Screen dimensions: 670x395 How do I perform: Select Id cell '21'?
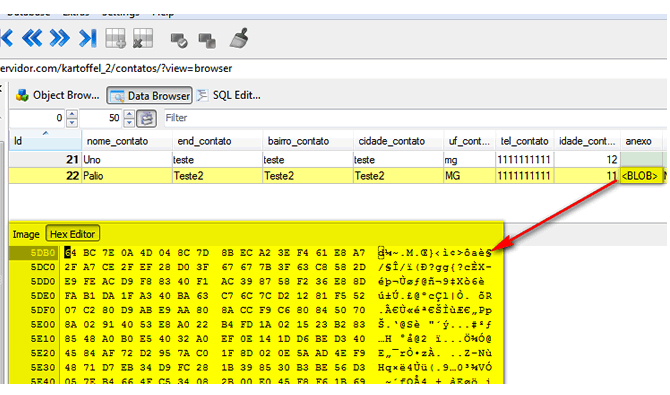[45, 160]
